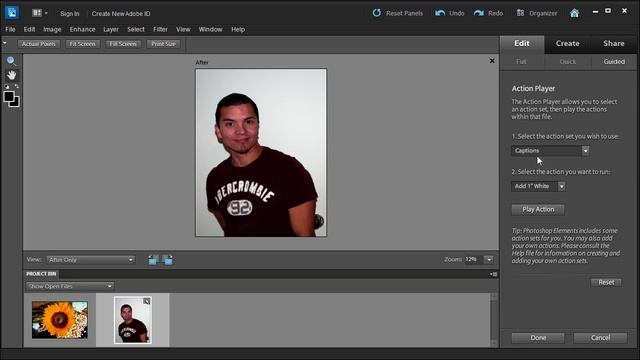The image size is (640, 360).
Task: Open the View menu
Action: click(183, 29)
